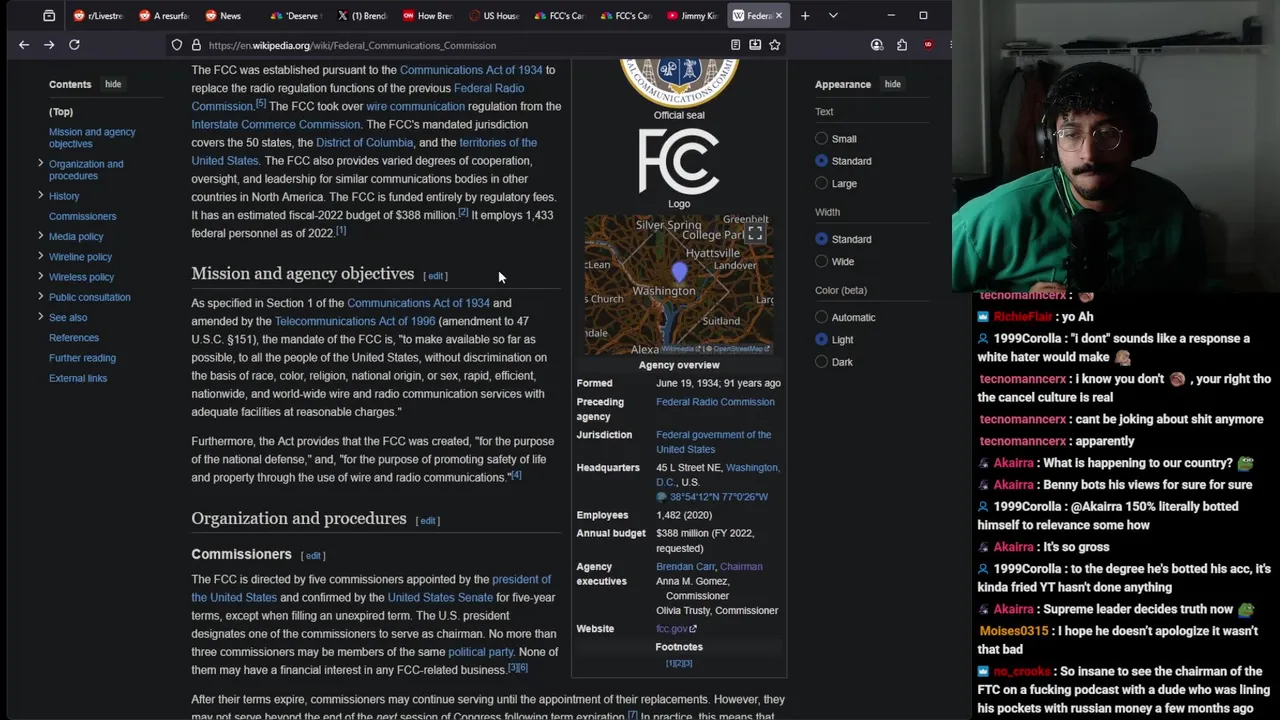Expand the History section in Contents
The image size is (1280, 720).
(40, 195)
